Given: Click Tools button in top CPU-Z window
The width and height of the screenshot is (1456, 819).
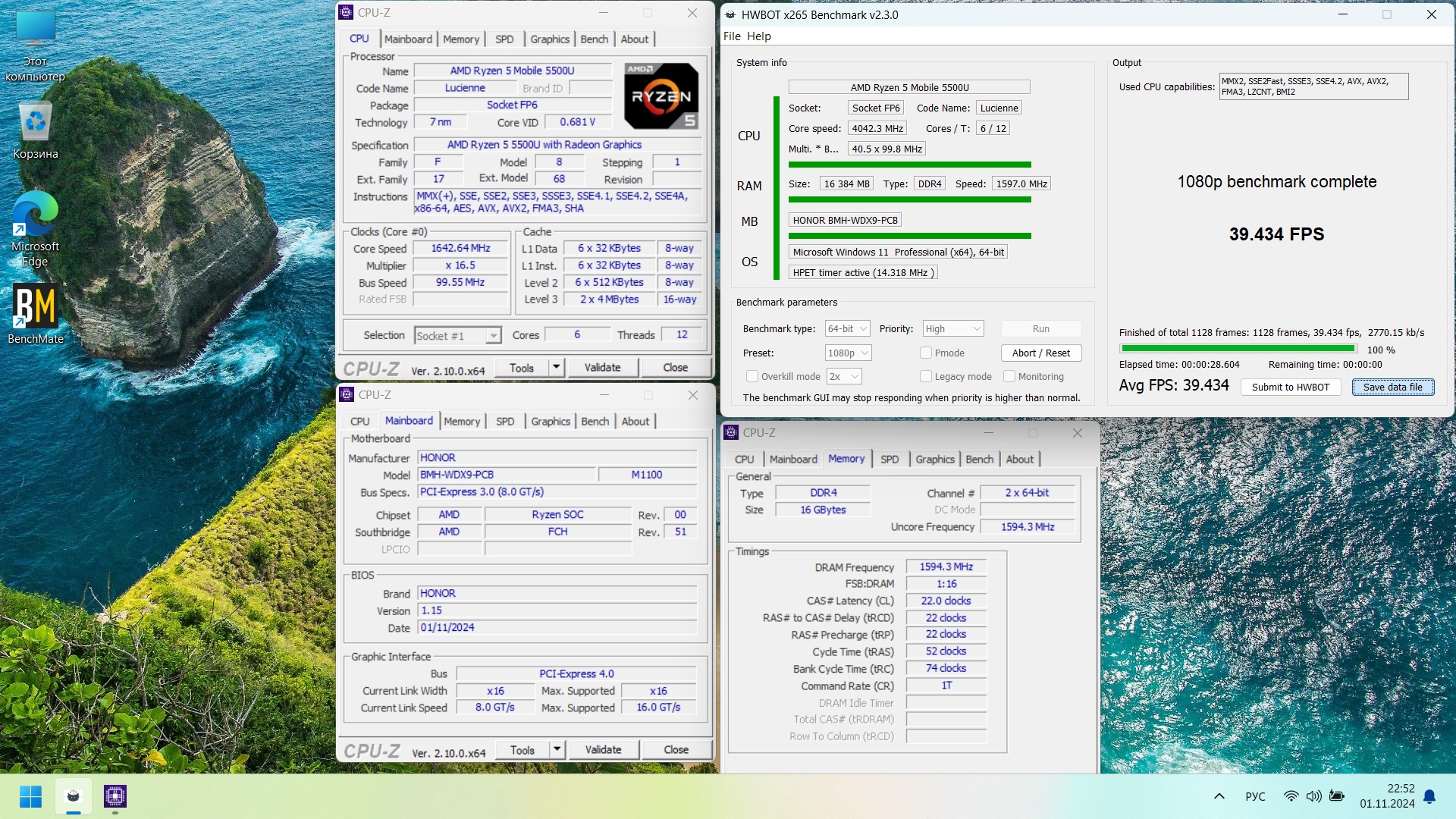Looking at the screenshot, I should (522, 367).
